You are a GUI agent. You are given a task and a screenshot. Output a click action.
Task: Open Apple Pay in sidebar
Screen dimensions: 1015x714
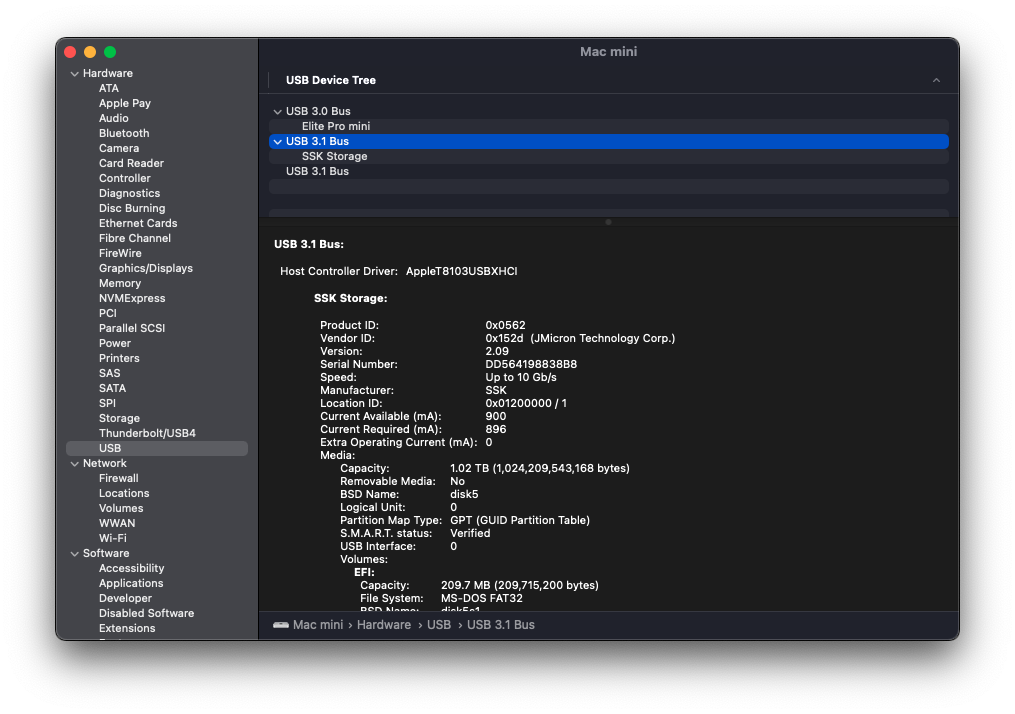point(125,104)
